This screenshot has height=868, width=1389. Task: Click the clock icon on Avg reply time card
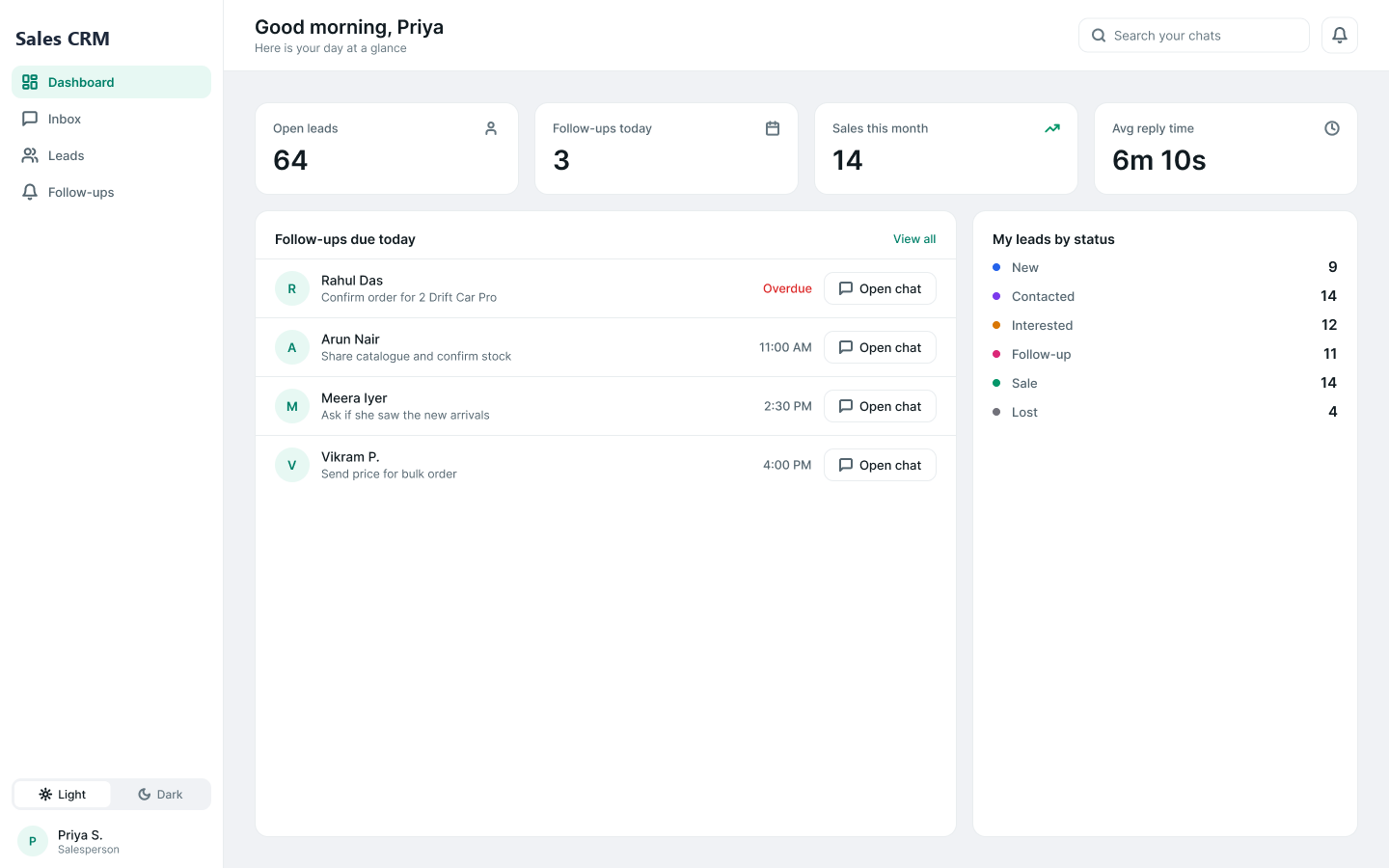click(1332, 128)
